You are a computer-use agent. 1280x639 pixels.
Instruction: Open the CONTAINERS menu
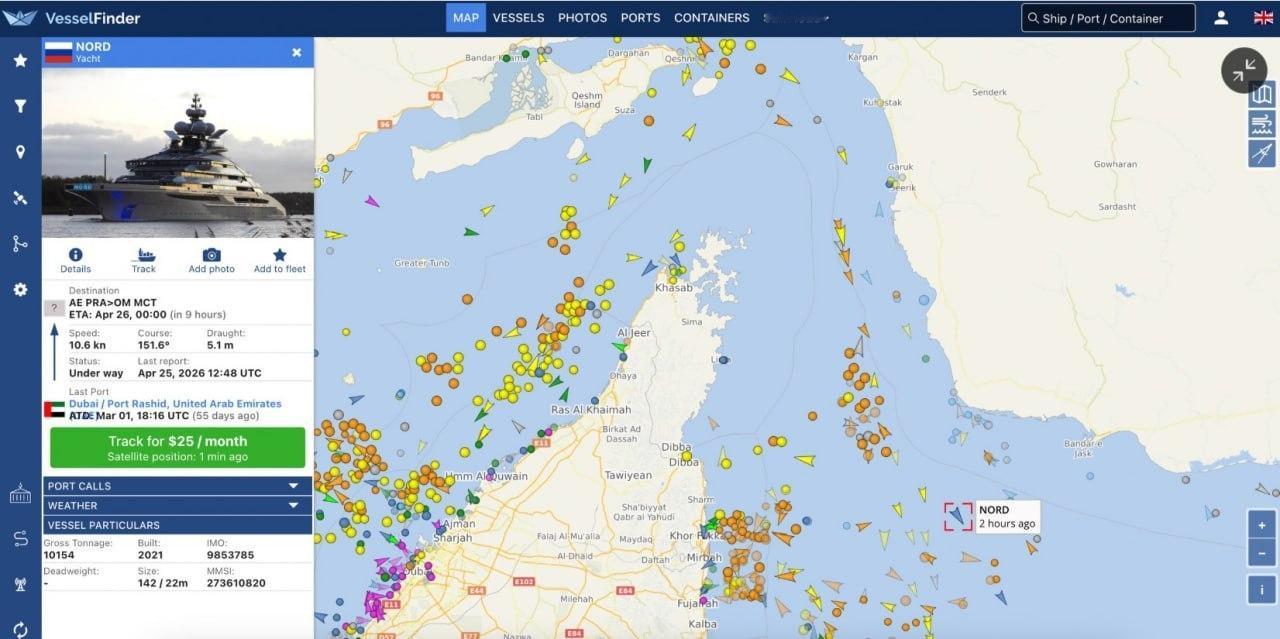click(x=712, y=18)
